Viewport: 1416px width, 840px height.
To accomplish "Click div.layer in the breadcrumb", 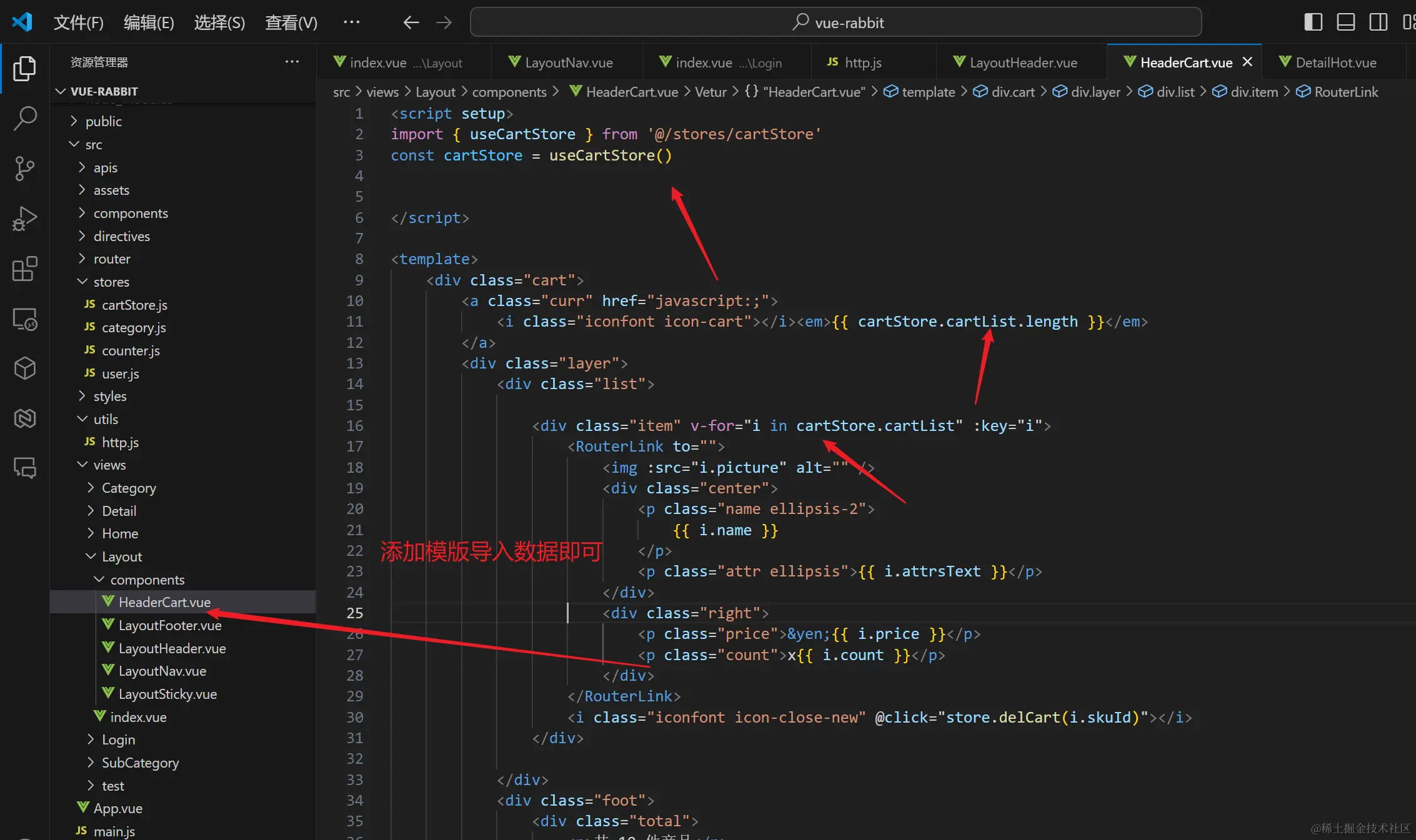I will [x=1095, y=92].
